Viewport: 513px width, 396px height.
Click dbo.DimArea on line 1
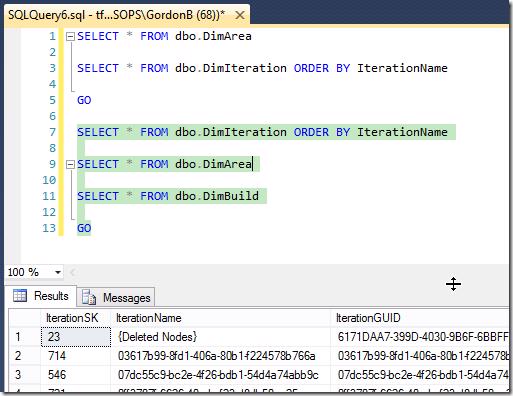coord(213,36)
